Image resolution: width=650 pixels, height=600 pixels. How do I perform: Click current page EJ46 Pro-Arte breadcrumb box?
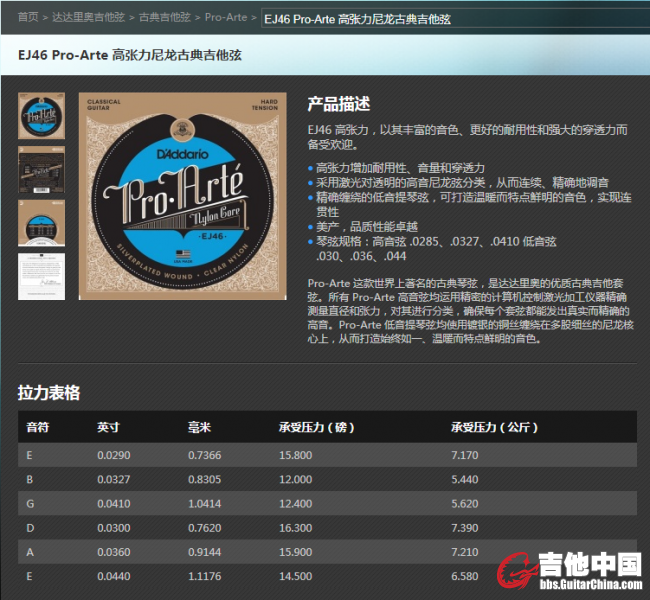tap(455, 19)
